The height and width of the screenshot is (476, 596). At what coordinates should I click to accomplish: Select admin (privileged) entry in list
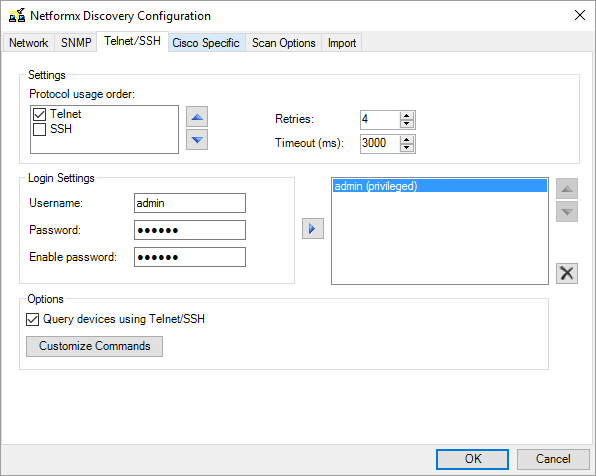(x=440, y=186)
